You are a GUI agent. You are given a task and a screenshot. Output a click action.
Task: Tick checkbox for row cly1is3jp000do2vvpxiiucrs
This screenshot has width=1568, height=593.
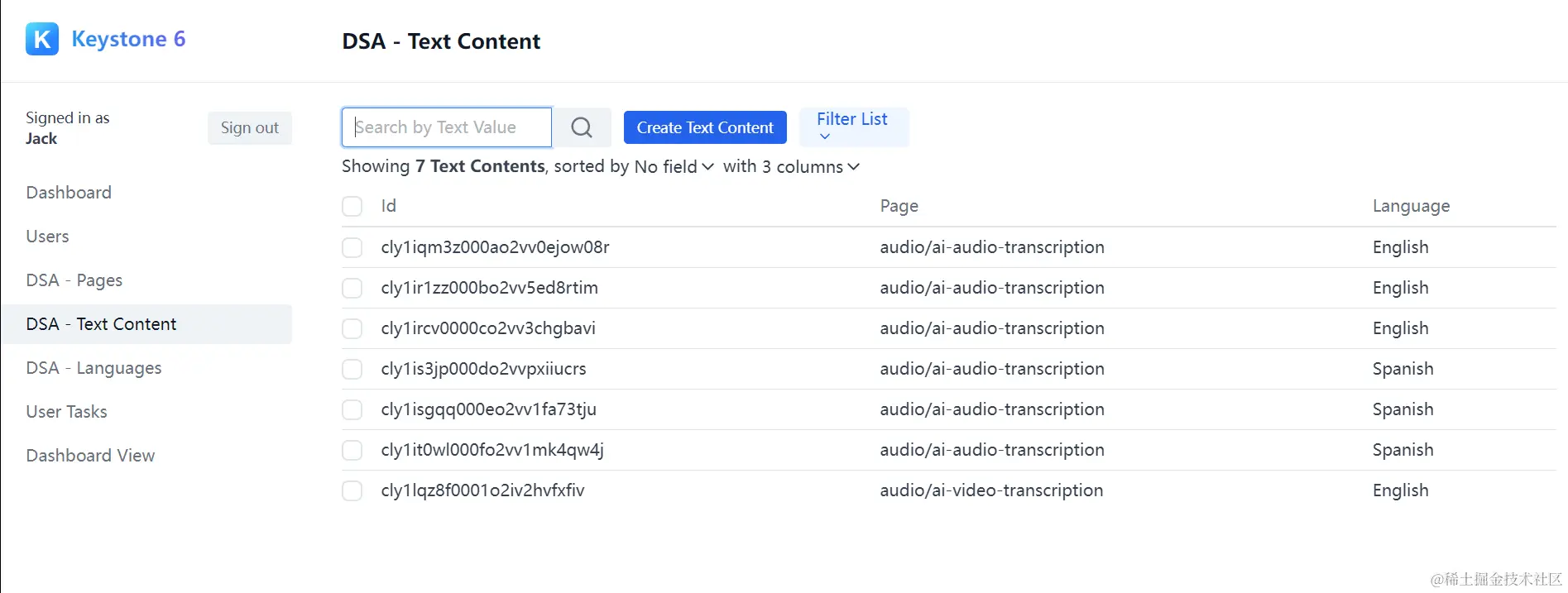click(x=352, y=369)
